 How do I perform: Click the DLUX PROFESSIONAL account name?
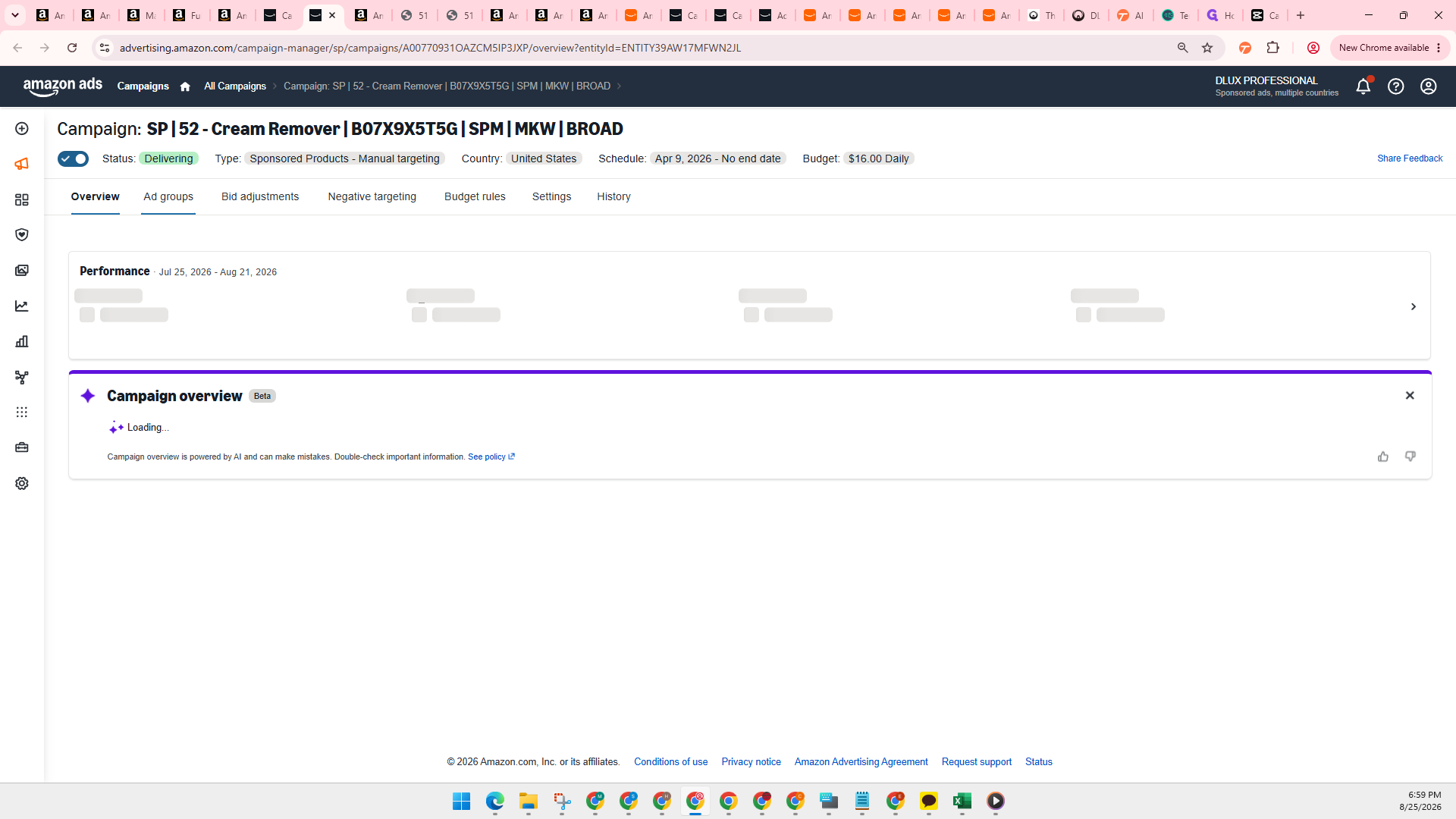(1266, 80)
